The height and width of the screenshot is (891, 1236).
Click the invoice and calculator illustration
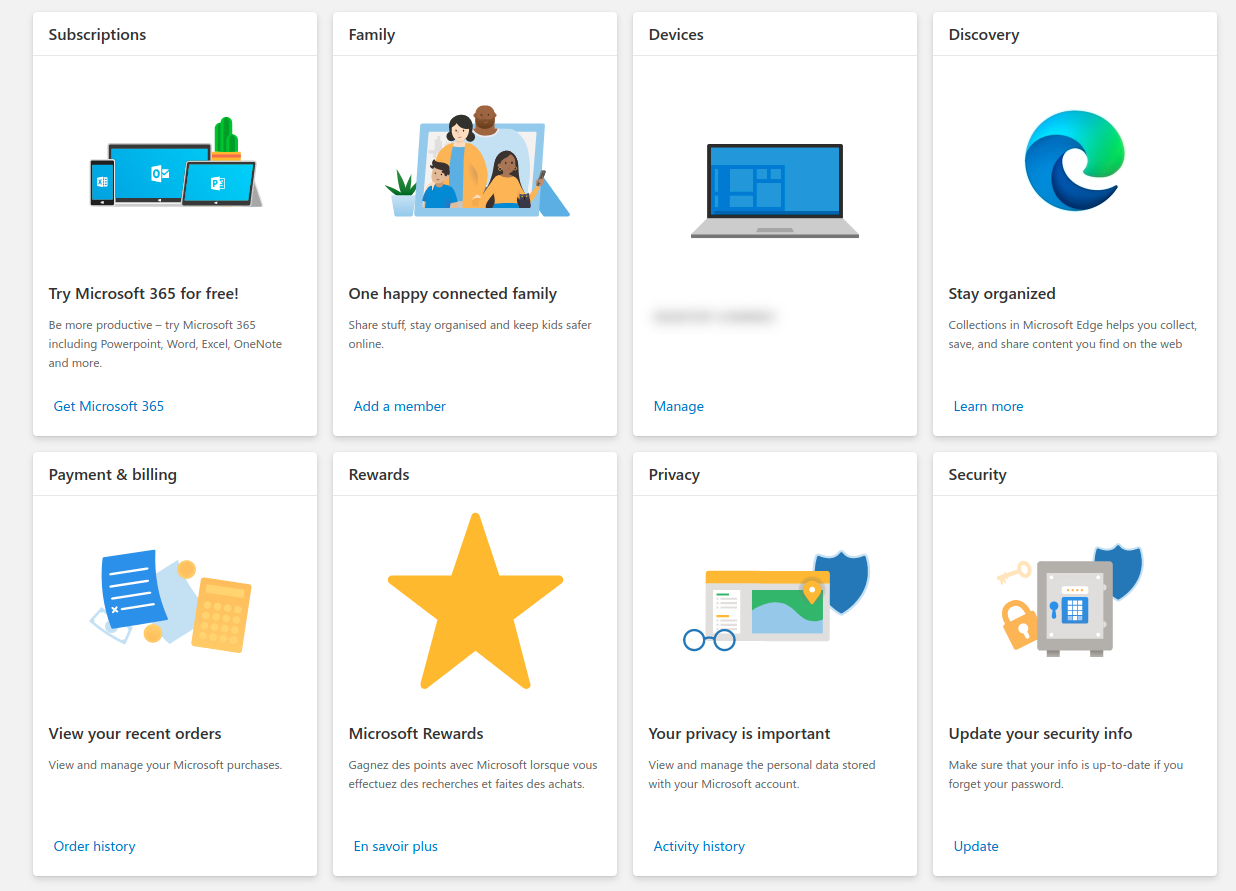(x=170, y=601)
